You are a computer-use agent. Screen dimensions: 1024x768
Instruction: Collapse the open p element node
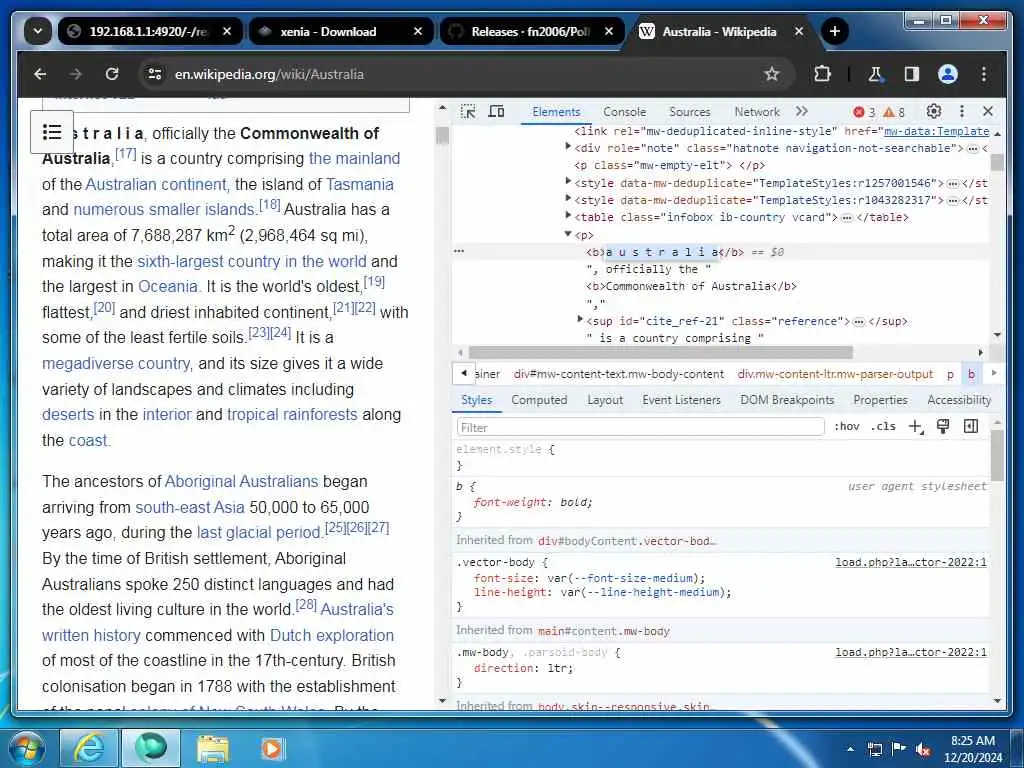(568, 234)
